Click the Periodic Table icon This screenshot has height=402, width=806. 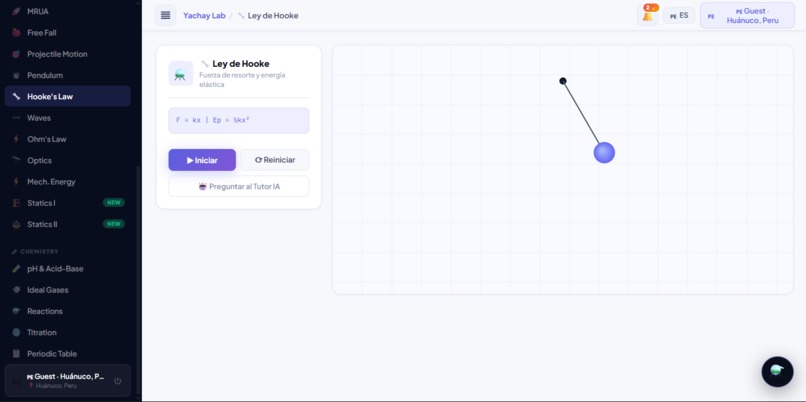[16, 354]
